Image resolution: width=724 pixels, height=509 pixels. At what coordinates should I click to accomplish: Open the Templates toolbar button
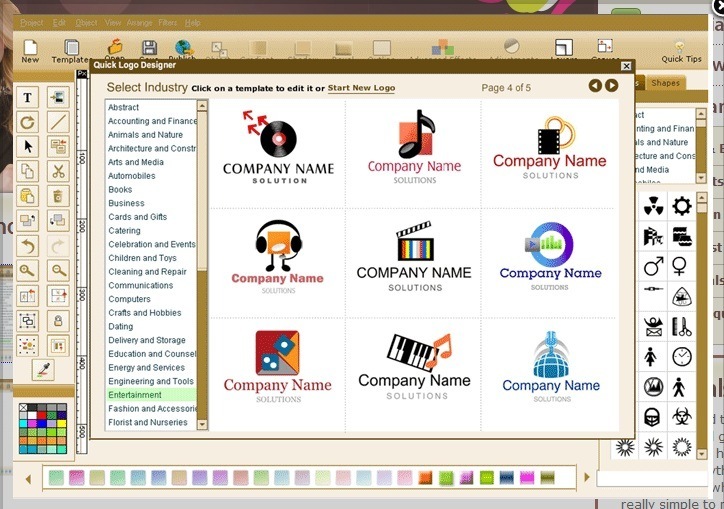tap(70, 51)
